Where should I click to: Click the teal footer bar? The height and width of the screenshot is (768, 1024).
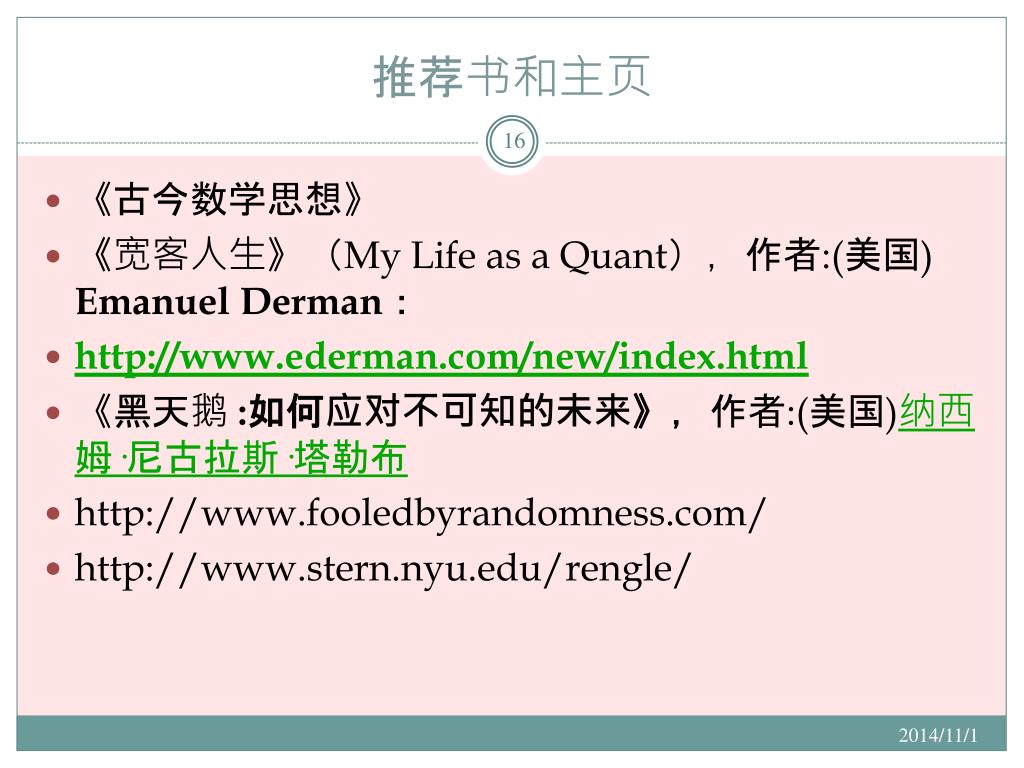(x=511, y=734)
